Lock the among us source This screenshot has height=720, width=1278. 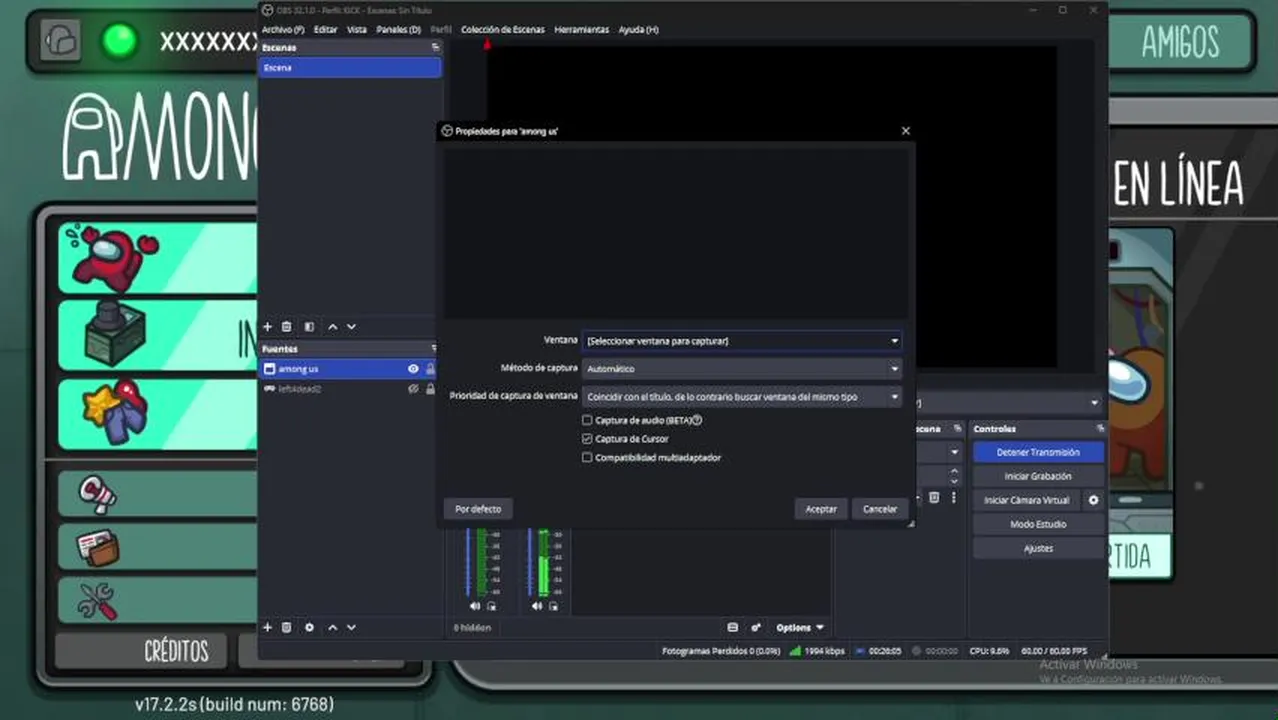pos(430,369)
